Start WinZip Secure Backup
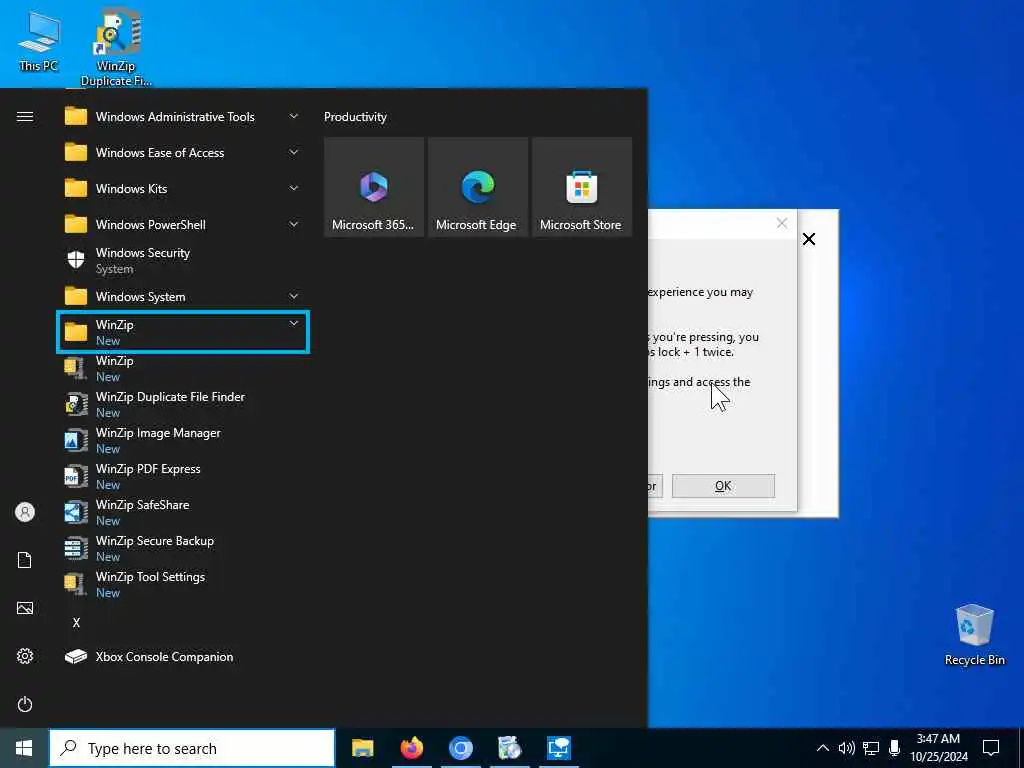This screenshot has height=768, width=1024. click(x=183, y=548)
